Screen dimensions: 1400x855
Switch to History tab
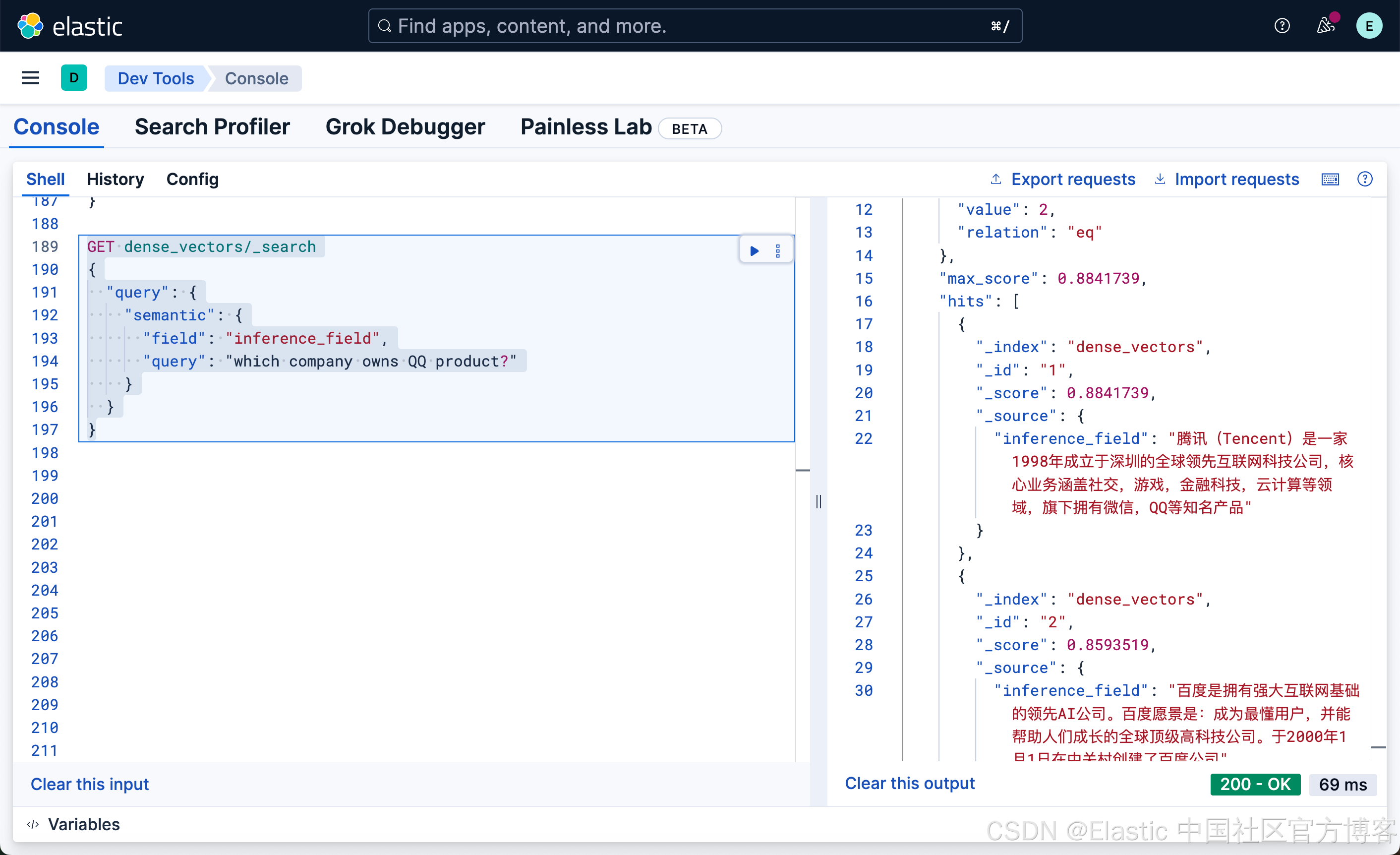[x=116, y=179]
